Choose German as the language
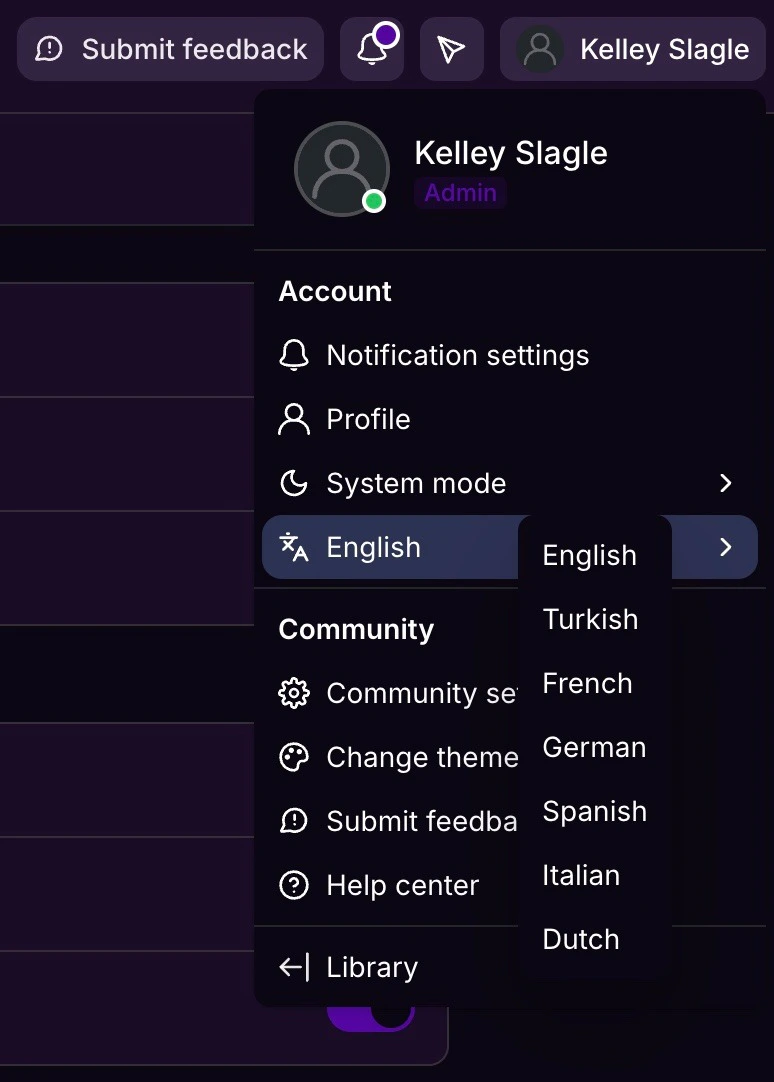Viewport: 774px width, 1082px height. (x=594, y=747)
